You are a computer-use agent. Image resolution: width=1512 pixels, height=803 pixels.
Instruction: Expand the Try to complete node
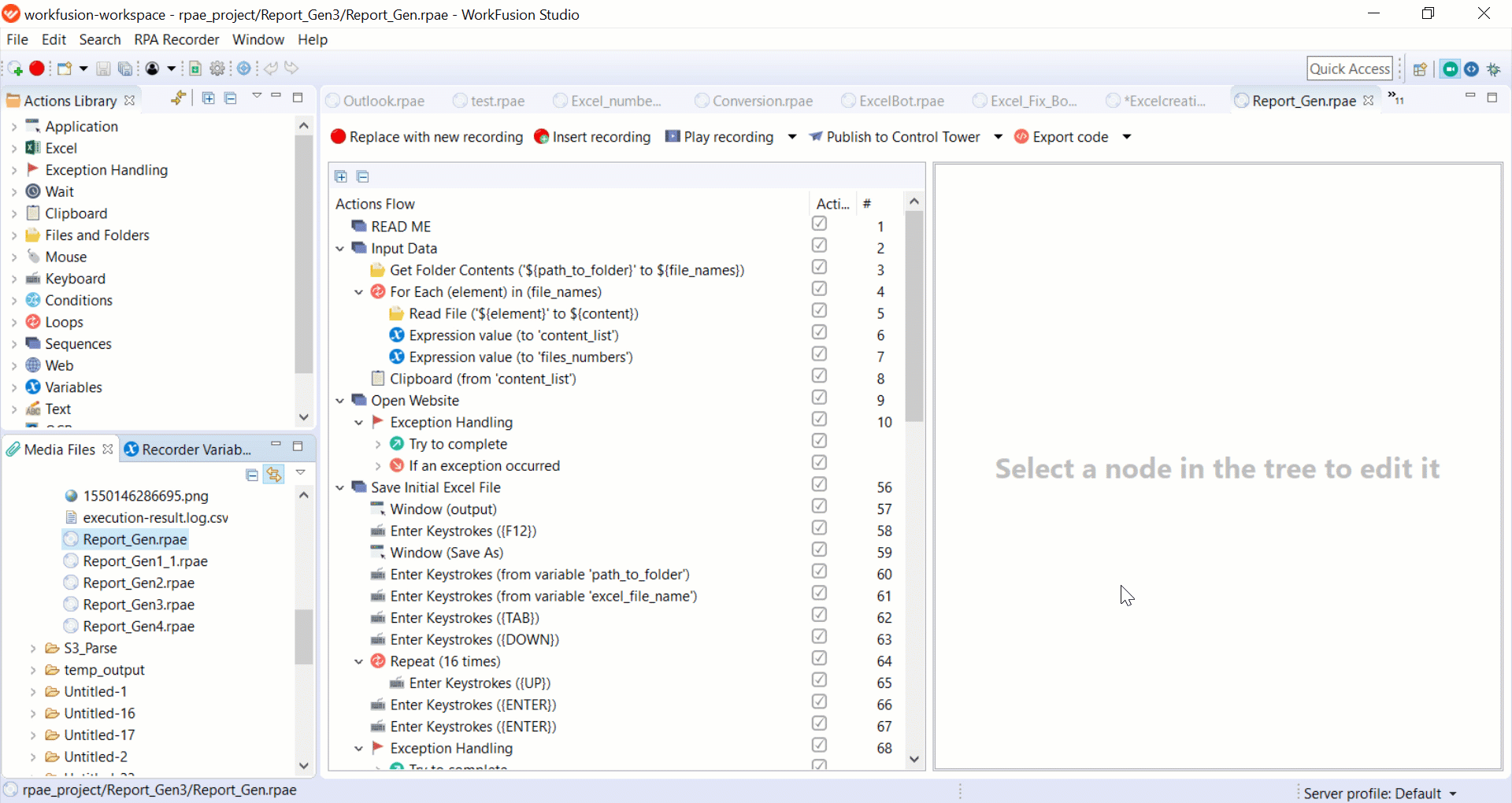click(378, 445)
